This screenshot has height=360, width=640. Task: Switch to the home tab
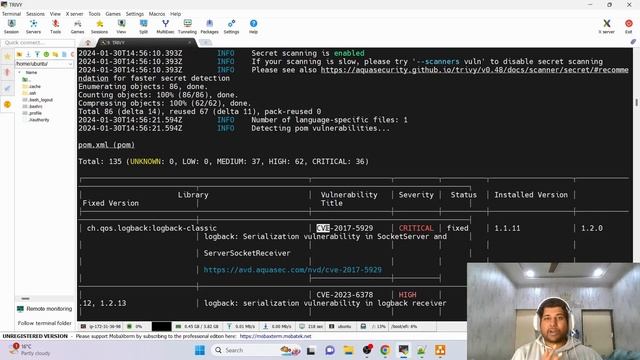coord(87,42)
